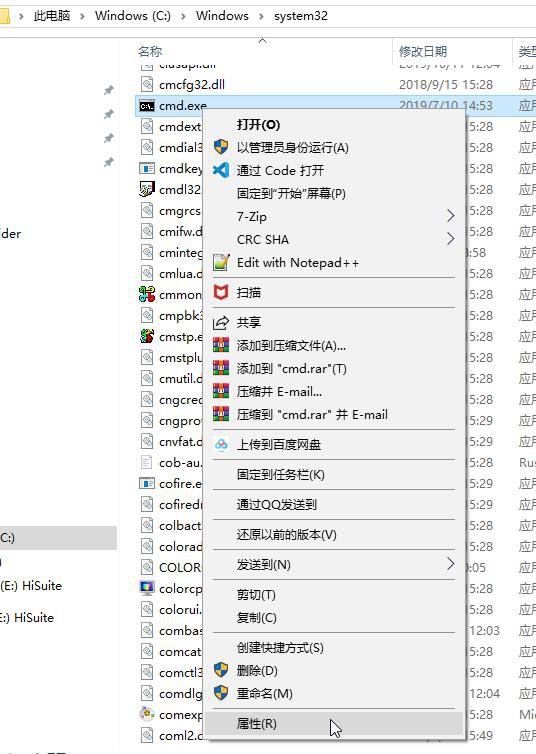The width and height of the screenshot is (536, 754).
Task: Open the dropdown chevron after Windows (C:)
Action: [x=183, y=16]
